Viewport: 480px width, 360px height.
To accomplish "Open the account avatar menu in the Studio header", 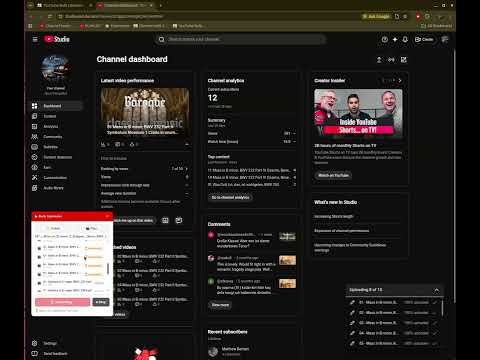I will click(x=445, y=39).
